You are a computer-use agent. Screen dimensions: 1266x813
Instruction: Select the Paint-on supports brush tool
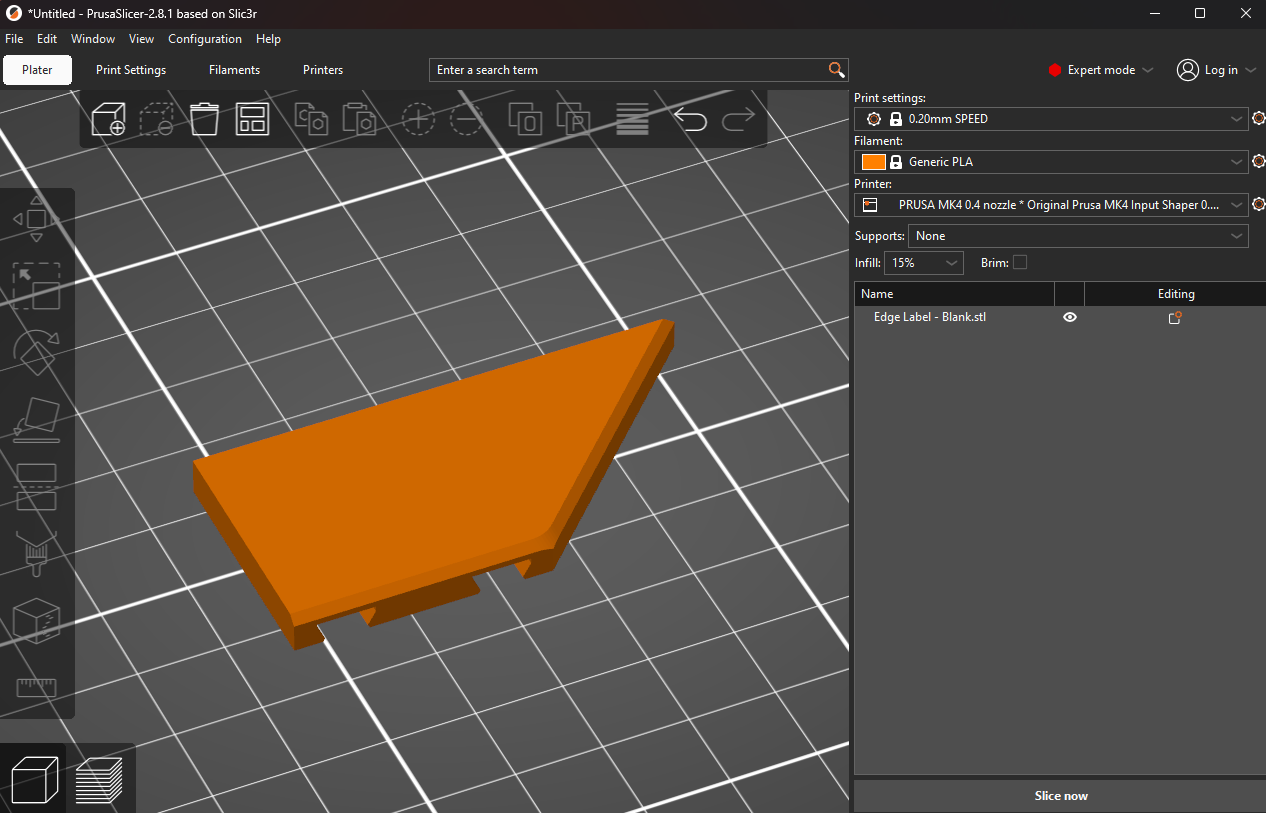[36, 553]
